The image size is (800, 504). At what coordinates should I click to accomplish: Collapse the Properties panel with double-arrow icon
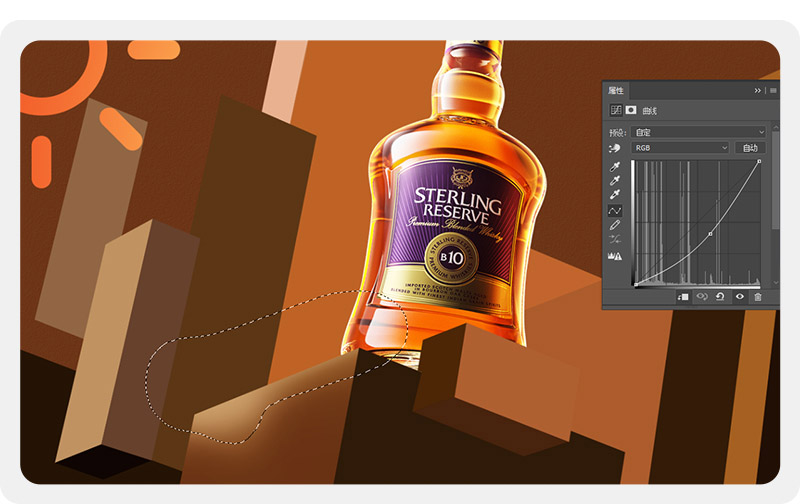pos(758,90)
